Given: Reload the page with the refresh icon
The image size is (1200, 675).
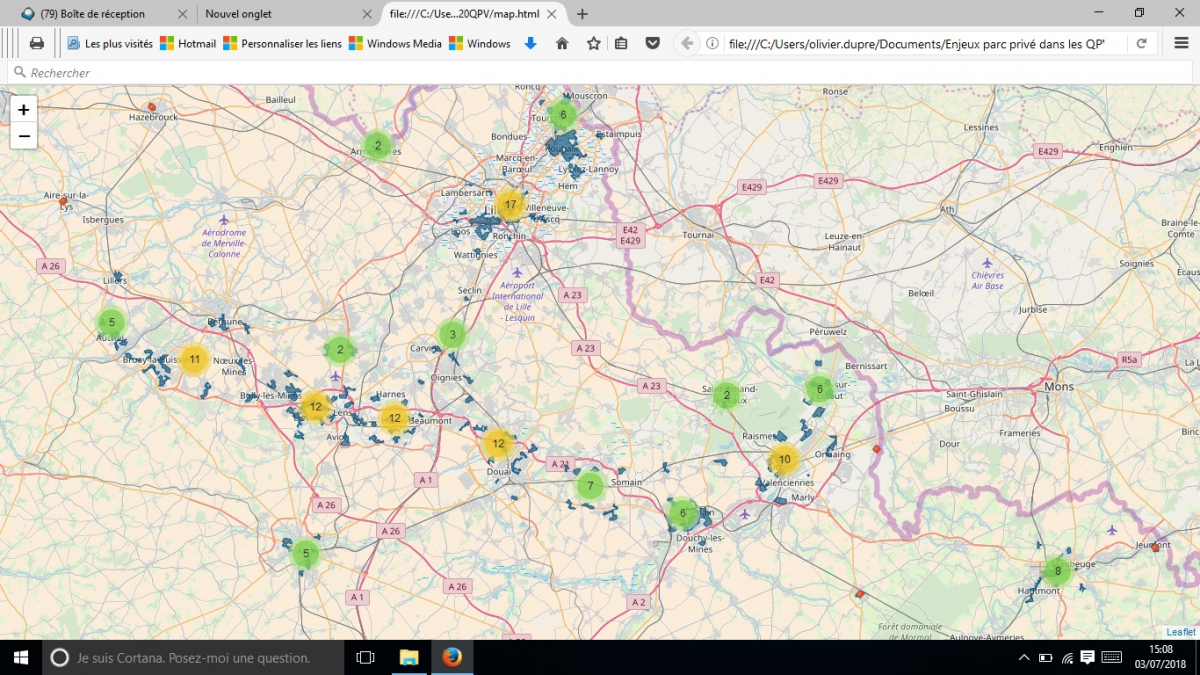Looking at the screenshot, I should click(1141, 43).
